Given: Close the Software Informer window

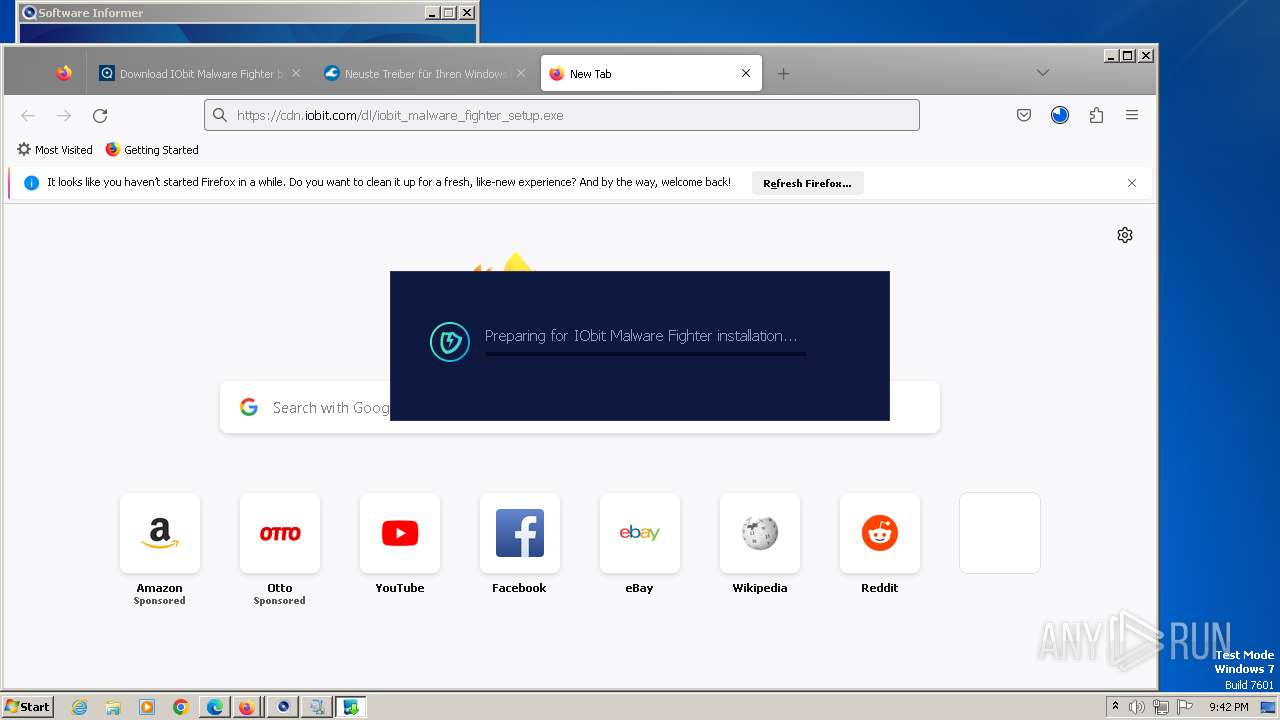Looking at the screenshot, I should tap(466, 13).
